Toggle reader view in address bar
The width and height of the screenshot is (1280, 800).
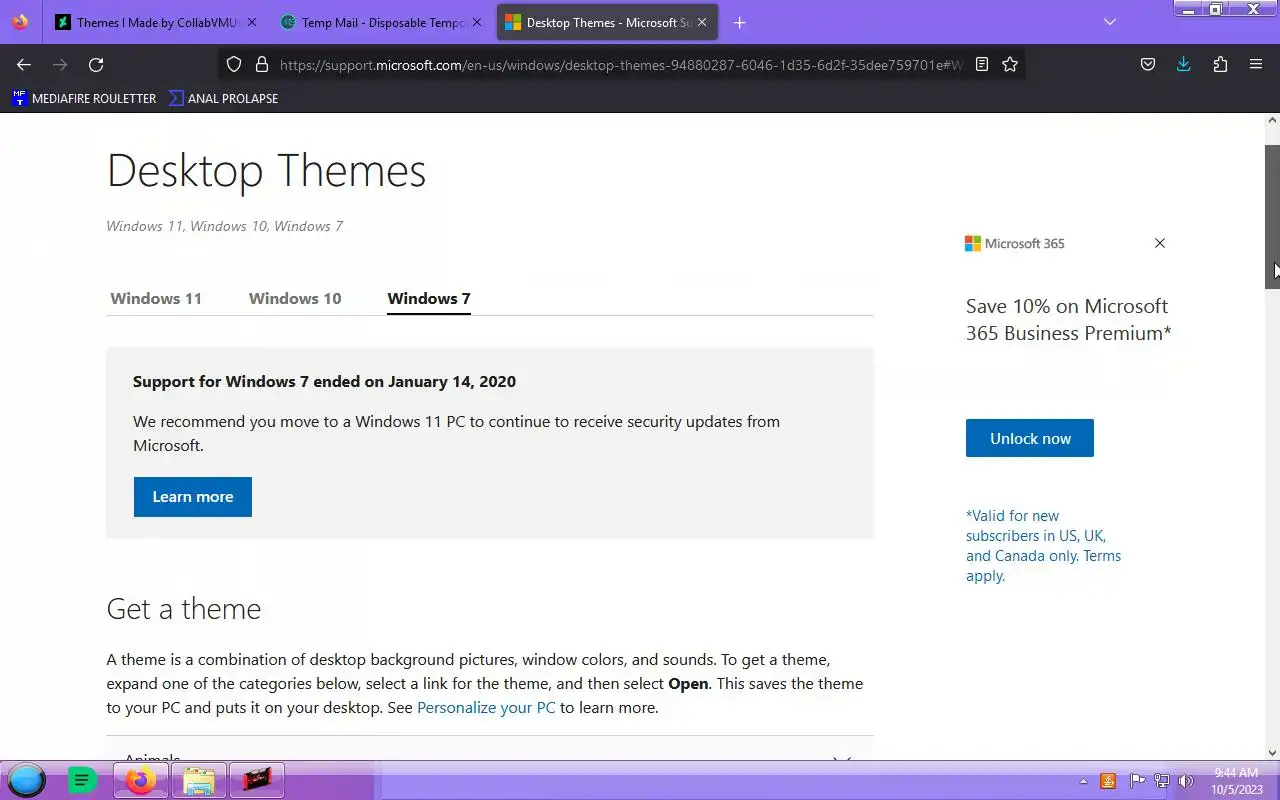[982, 64]
